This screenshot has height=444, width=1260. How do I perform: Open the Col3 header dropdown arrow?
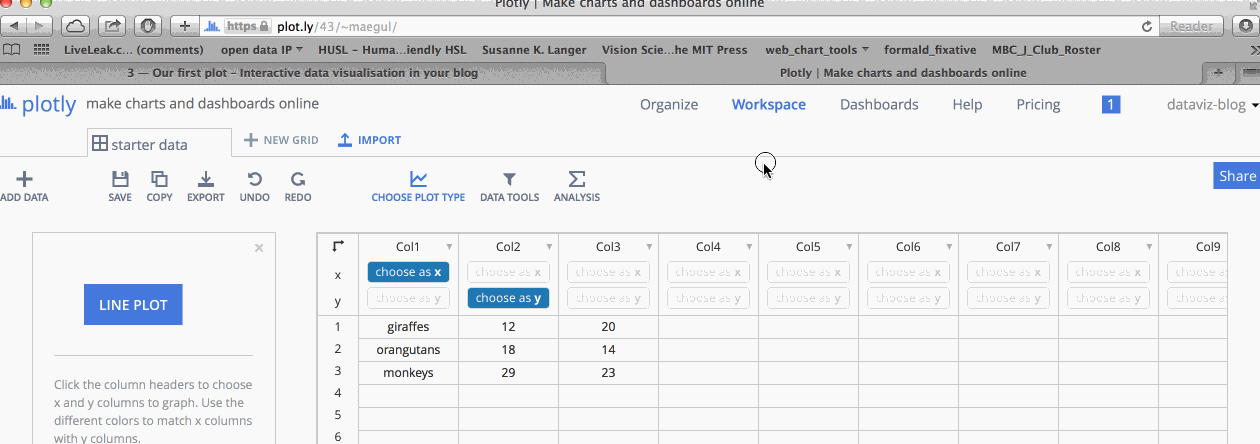point(649,247)
